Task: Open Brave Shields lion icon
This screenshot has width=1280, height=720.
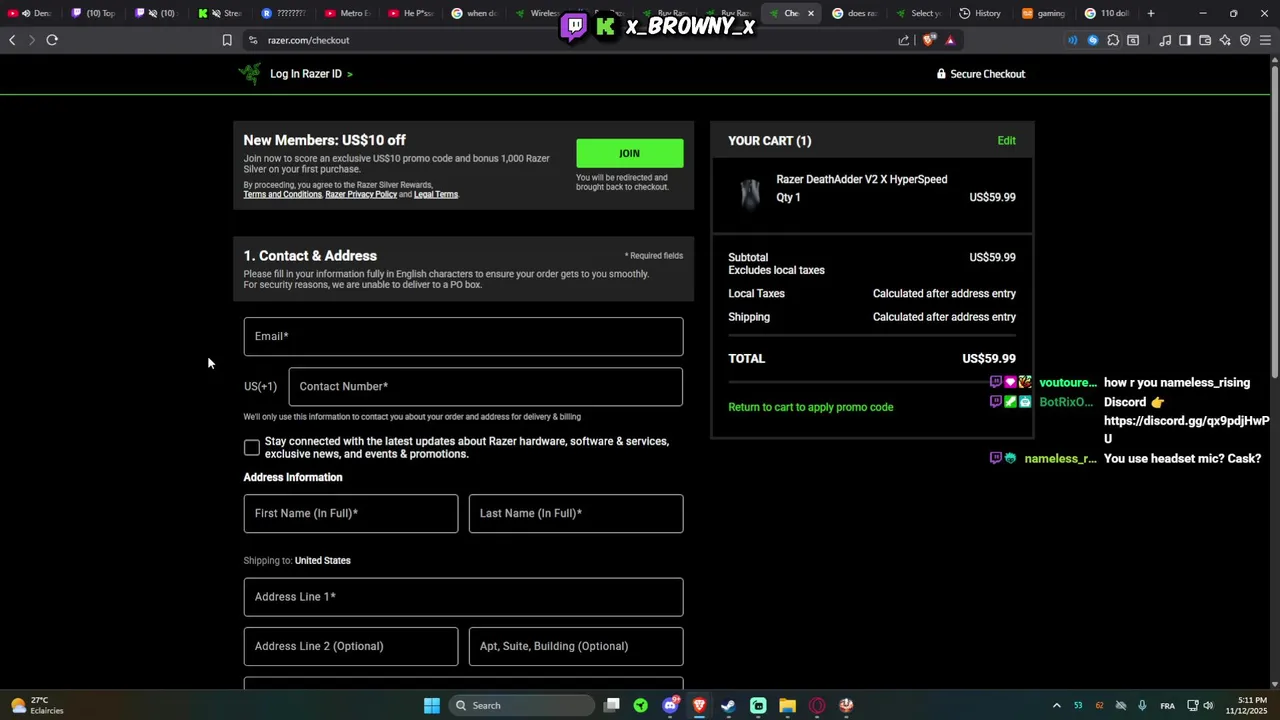Action: (x=929, y=40)
